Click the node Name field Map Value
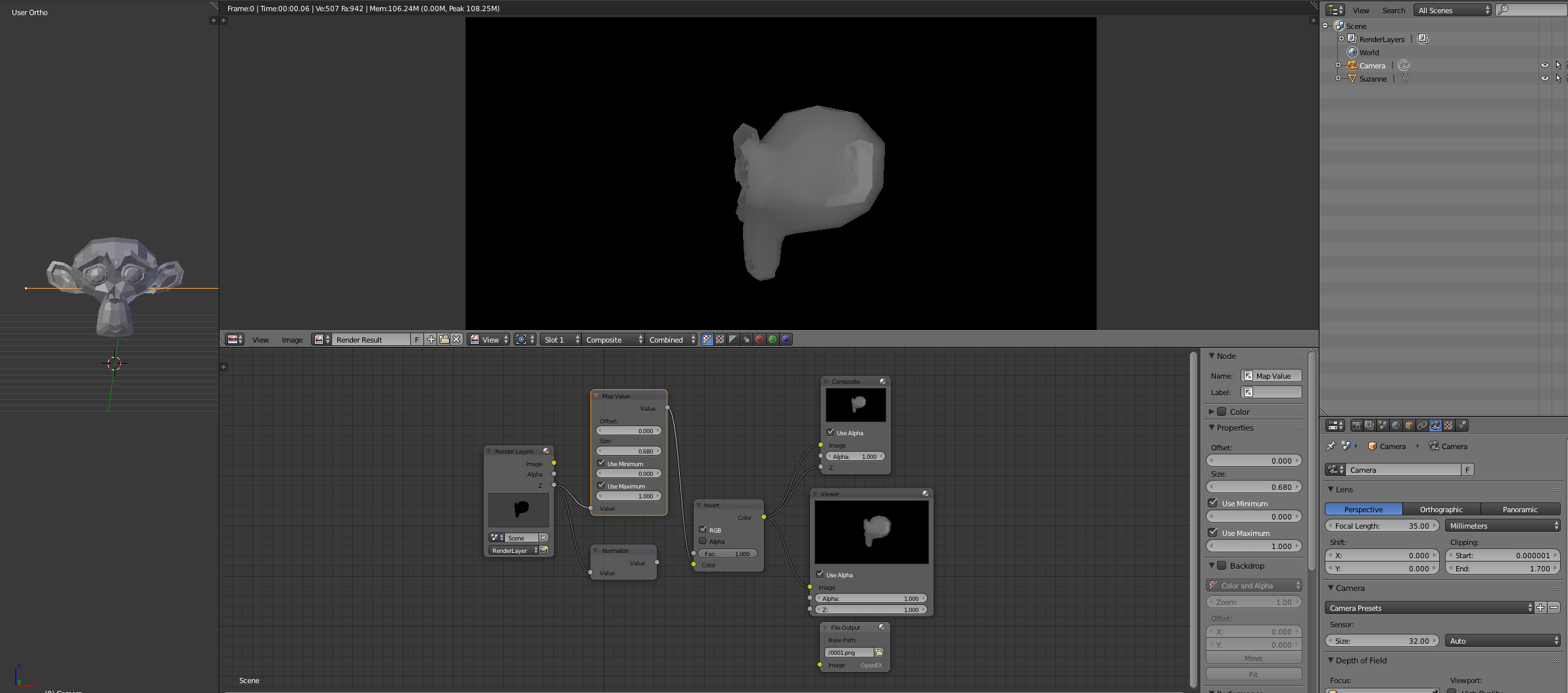The image size is (1568, 693). pos(1271,375)
